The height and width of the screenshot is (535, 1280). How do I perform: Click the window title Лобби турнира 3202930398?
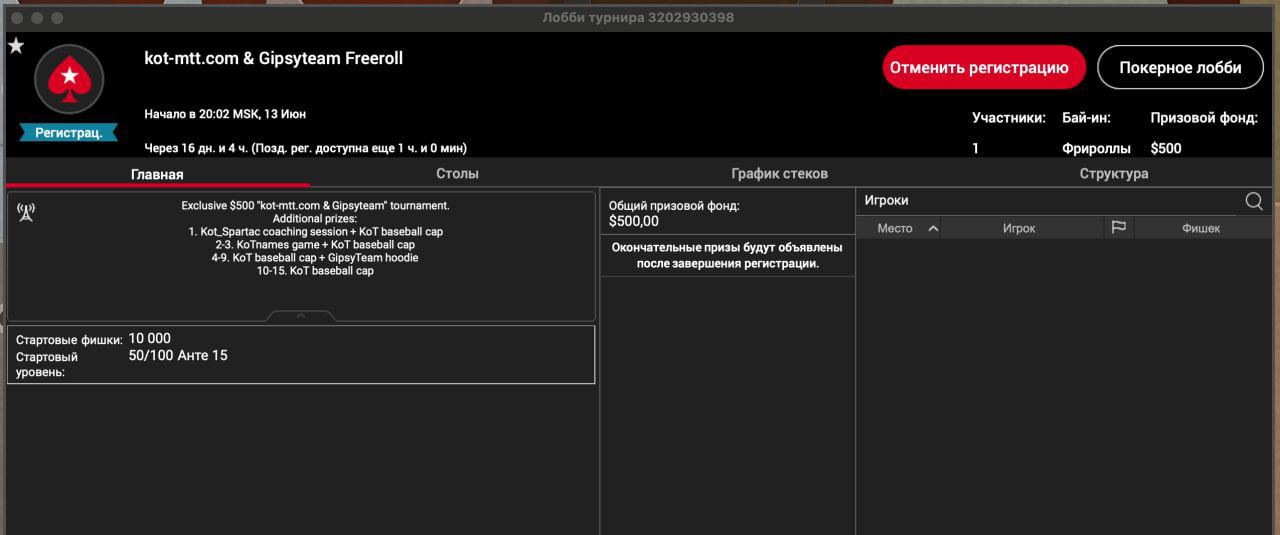pyautogui.click(x=639, y=18)
